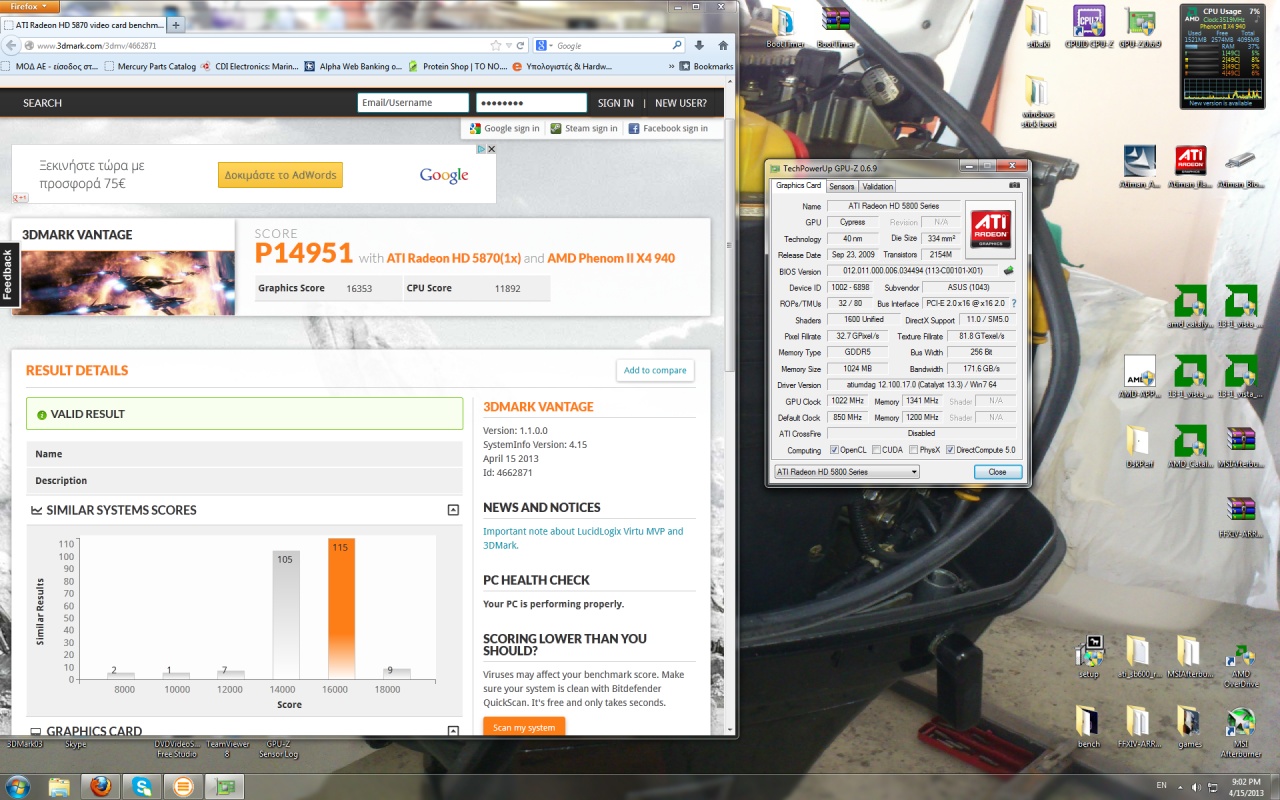1280x800 pixels.
Task: Open CDI Electronics bookmark
Action: tap(250, 66)
